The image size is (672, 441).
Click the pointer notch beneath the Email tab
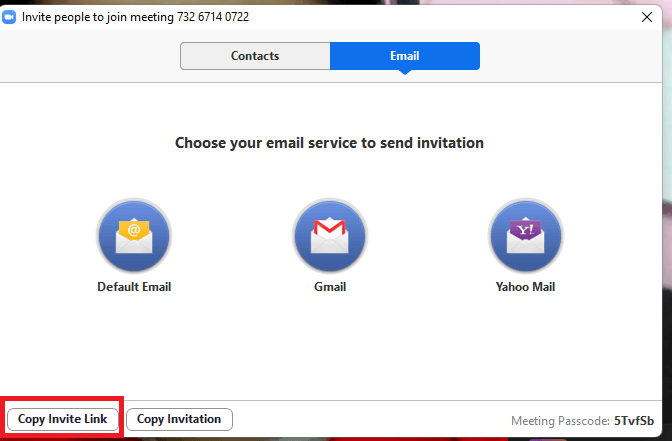(405, 74)
